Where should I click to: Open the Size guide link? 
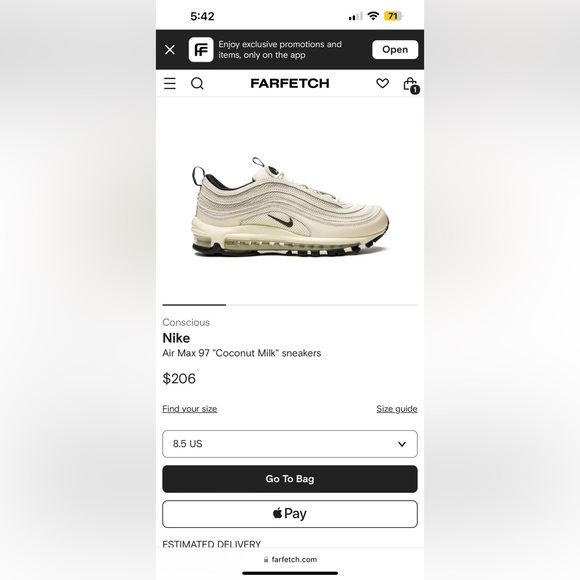(x=397, y=409)
